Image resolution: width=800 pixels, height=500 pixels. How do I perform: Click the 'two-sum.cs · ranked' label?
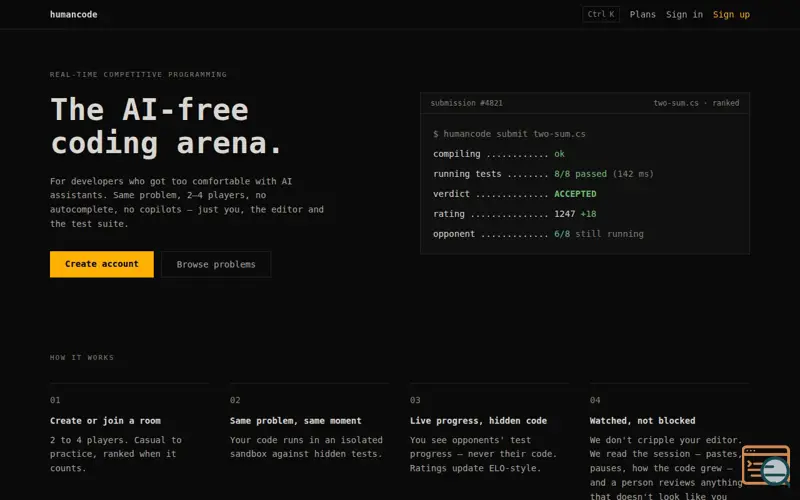(x=696, y=103)
